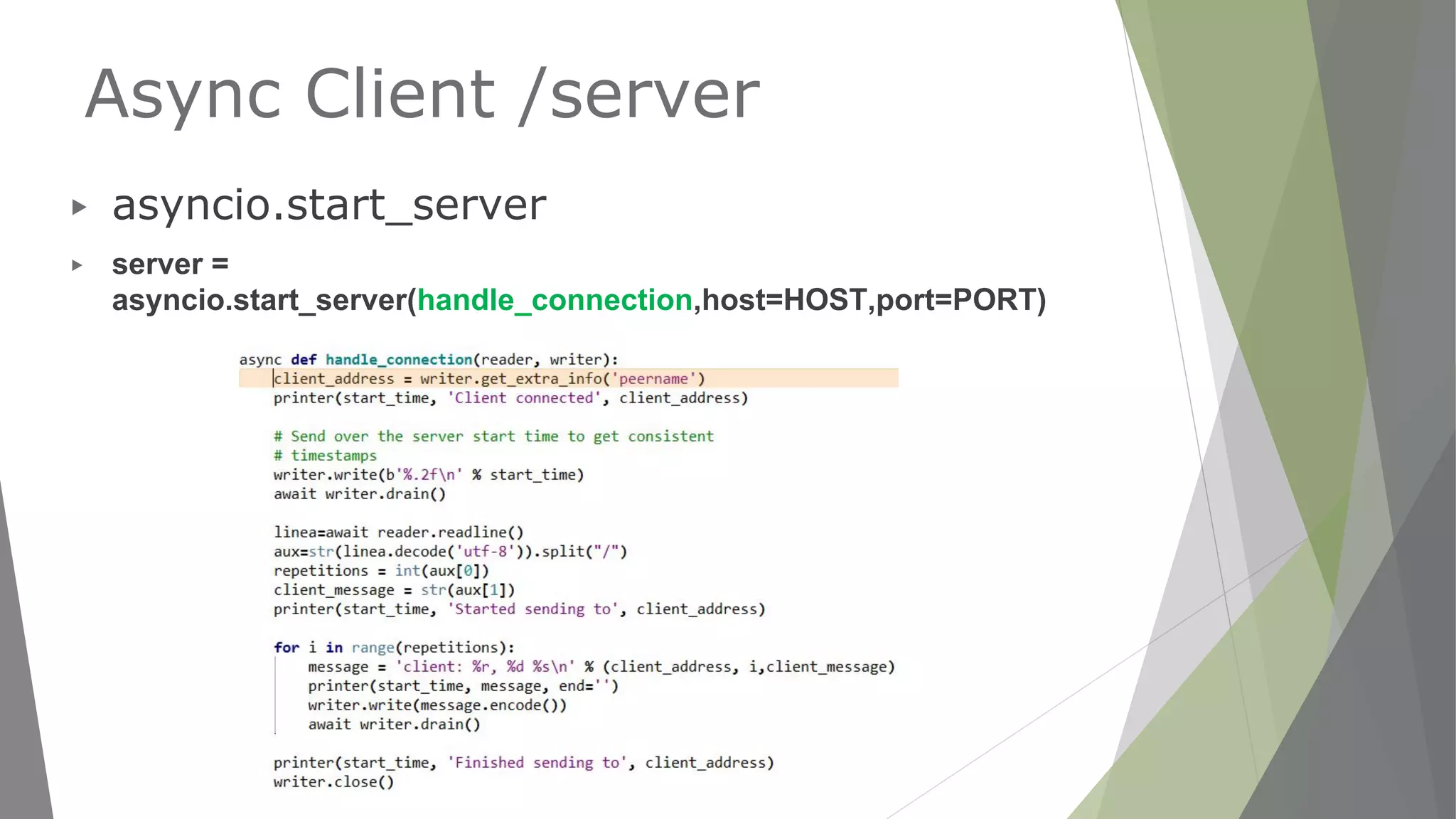Click the first 'await writer.drain()' line
The image size is (1456, 819).
(360, 494)
